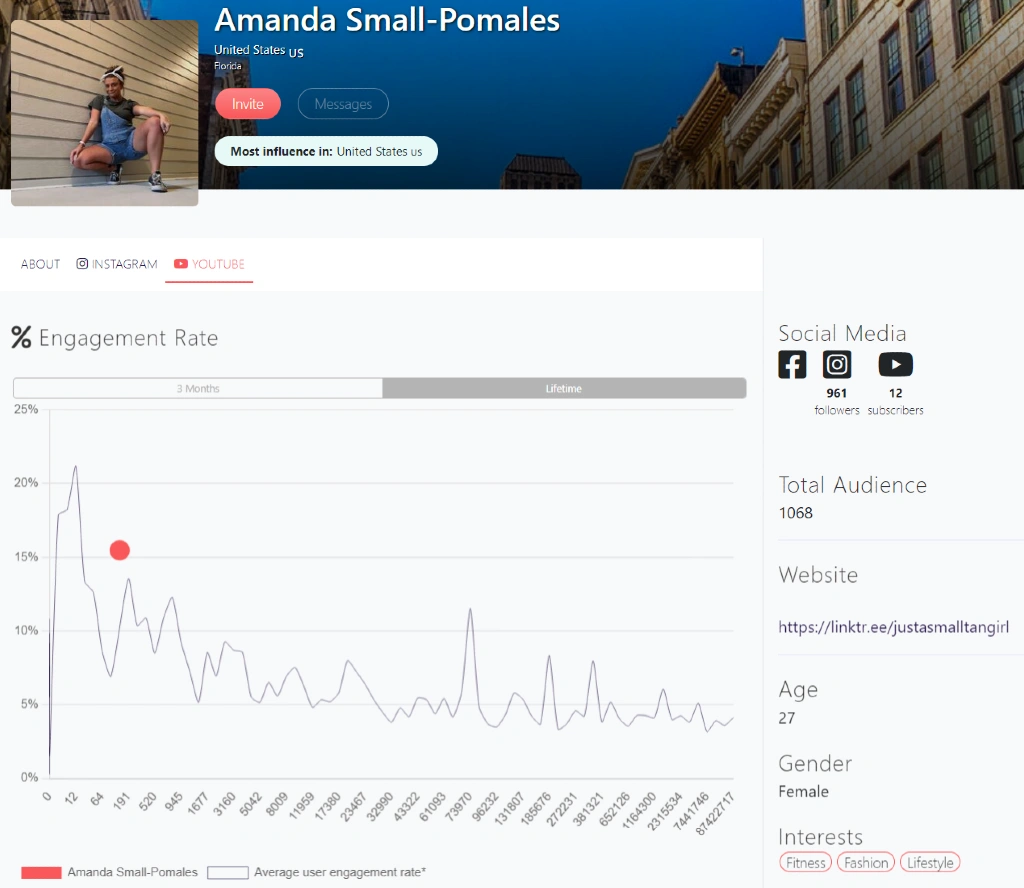Open the Lifestyle interest tag
This screenshot has height=888, width=1024.
tap(930, 862)
